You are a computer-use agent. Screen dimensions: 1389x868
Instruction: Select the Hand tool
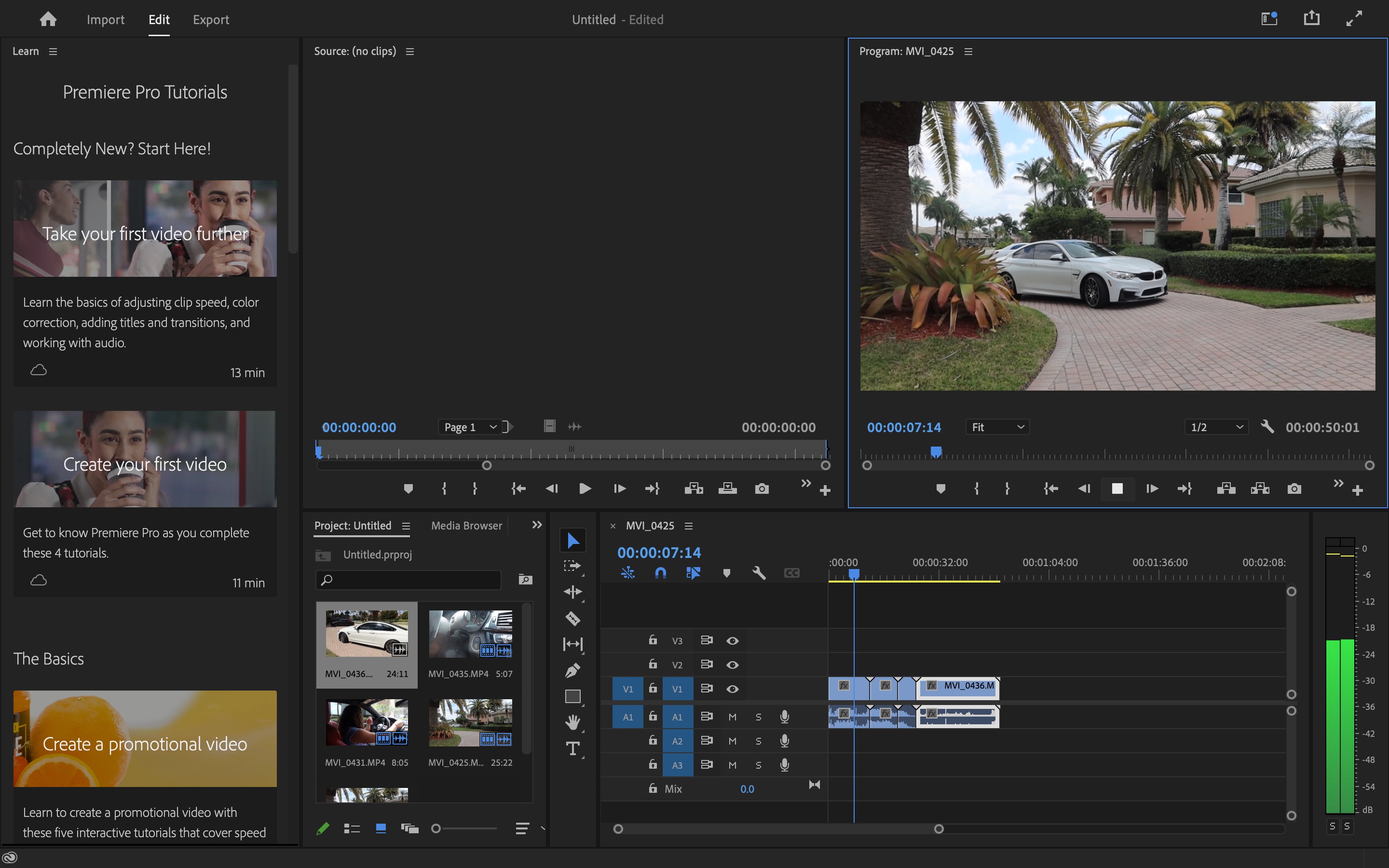coord(573,722)
